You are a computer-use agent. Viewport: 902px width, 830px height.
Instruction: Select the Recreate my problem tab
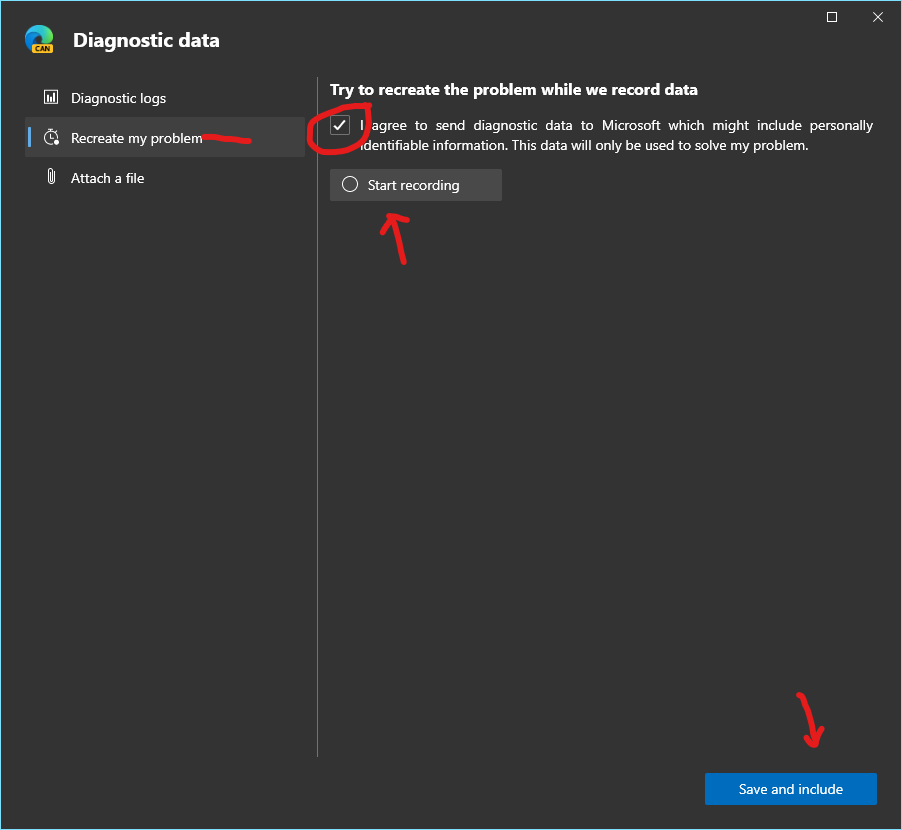(x=165, y=137)
